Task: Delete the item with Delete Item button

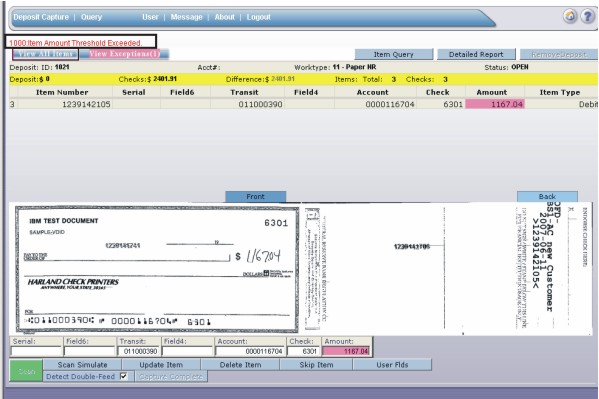Action: click(x=240, y=365)
